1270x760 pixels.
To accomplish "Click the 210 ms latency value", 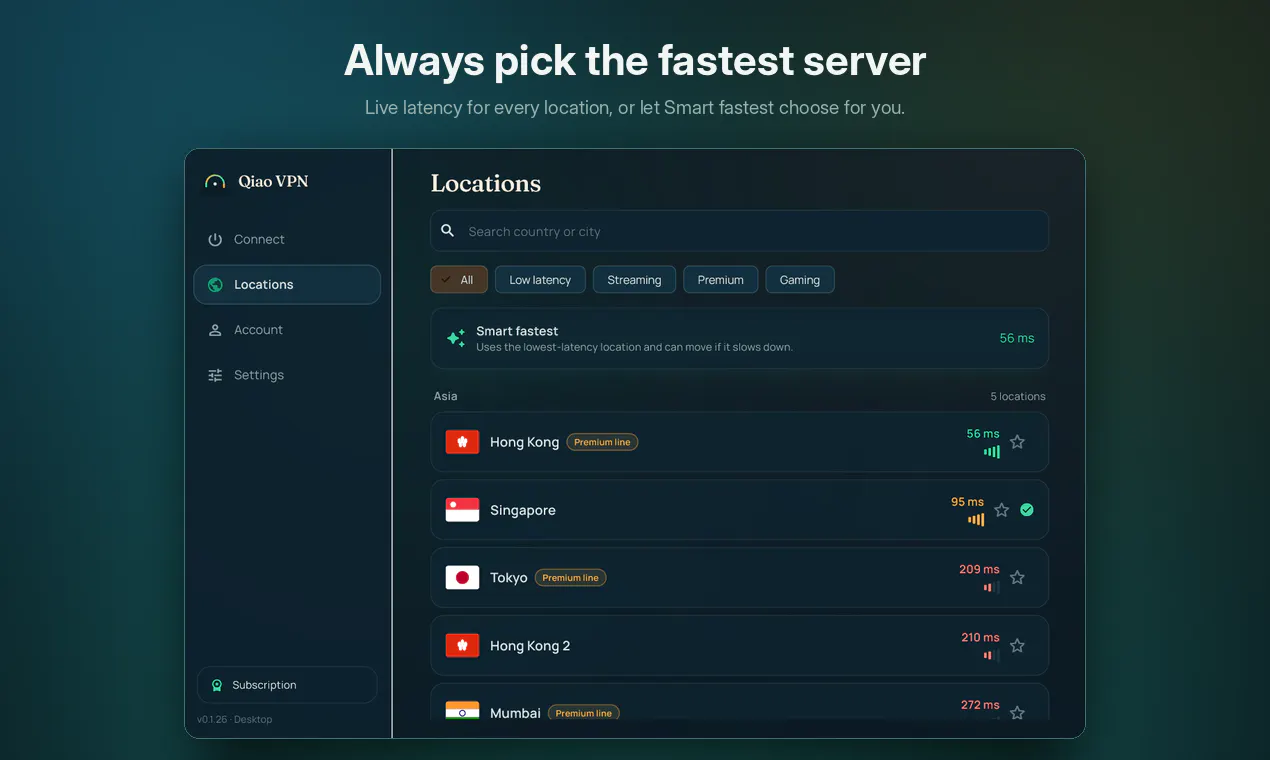I will (980, 637).
